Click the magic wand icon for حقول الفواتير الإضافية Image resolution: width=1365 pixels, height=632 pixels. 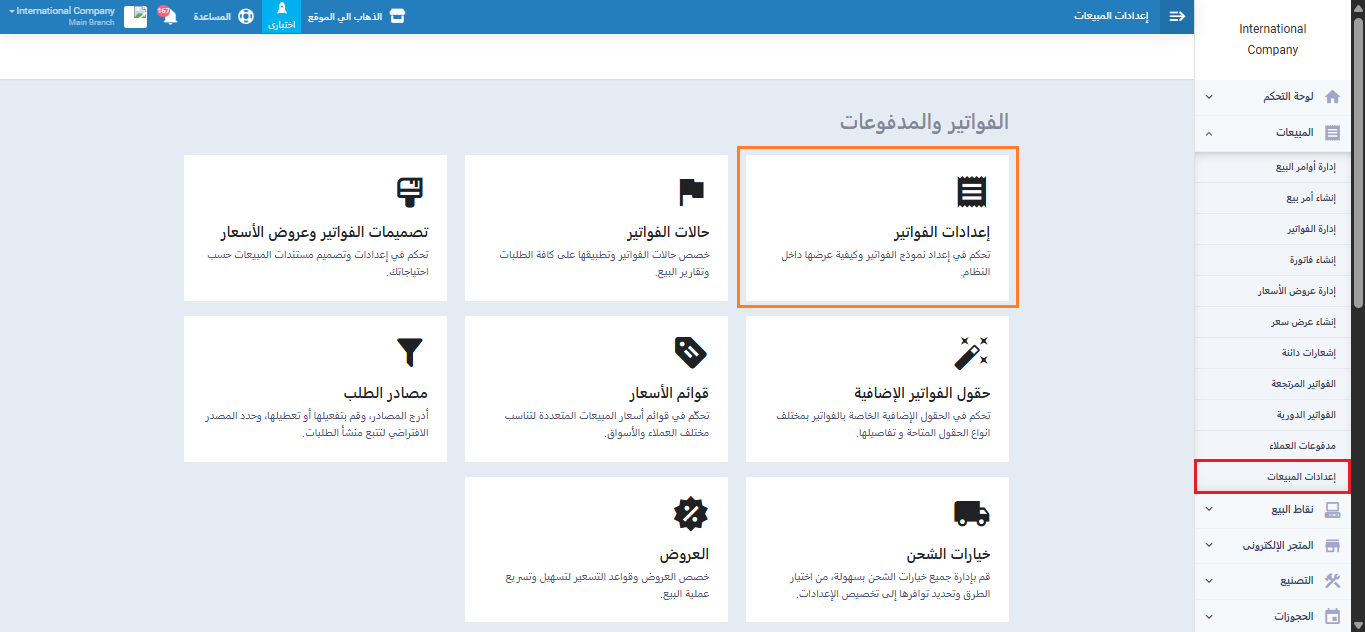tap(972, 352)
